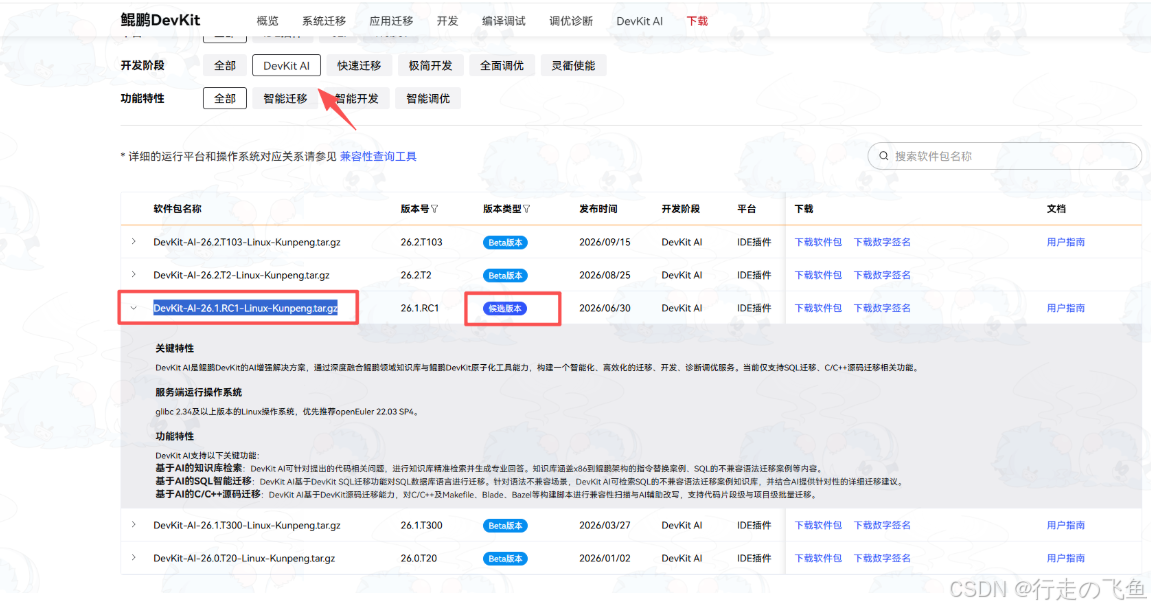1151x609 pixels.
Task: Click DevKit-AI-26.1.RC1-Linux-Kunpeng.tar.gz package name
Action: (x=245, y=308)
